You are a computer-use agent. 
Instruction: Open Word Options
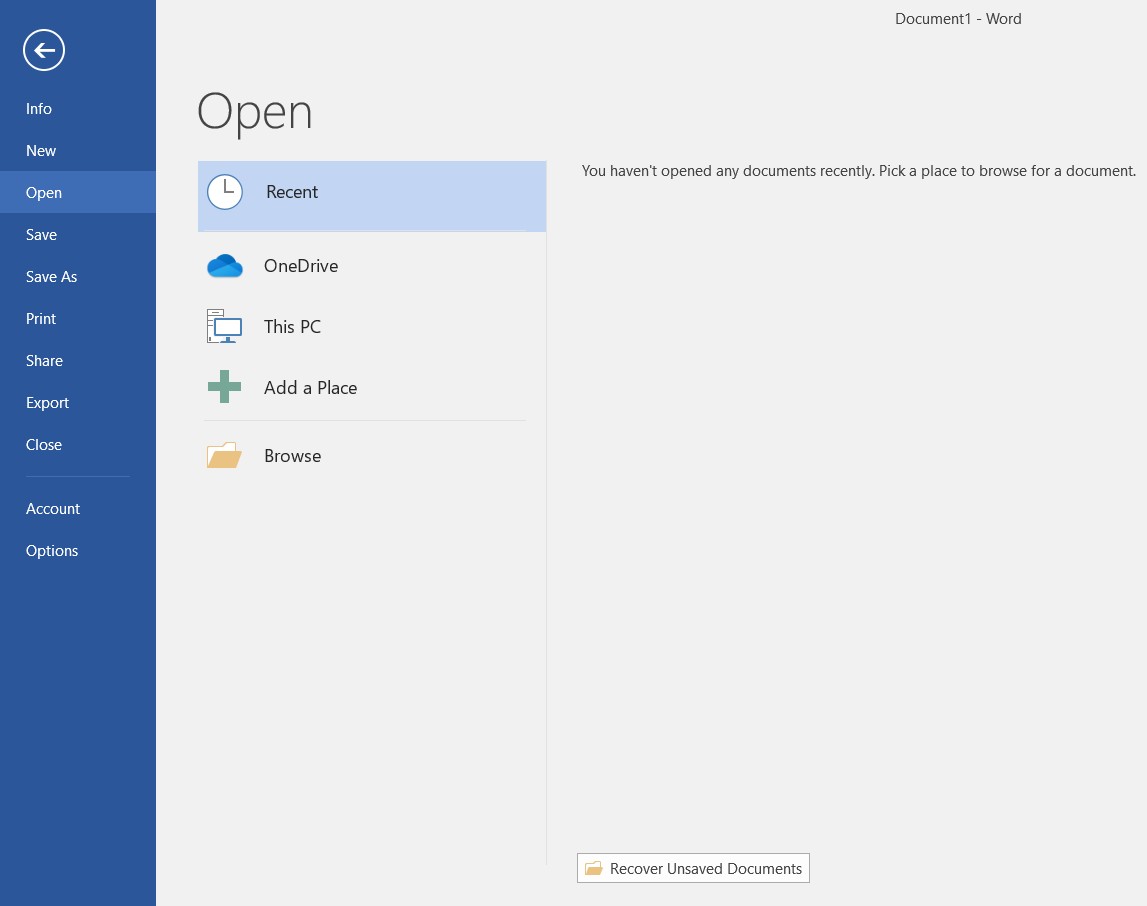pyautogui.click(x=52, y=550)
